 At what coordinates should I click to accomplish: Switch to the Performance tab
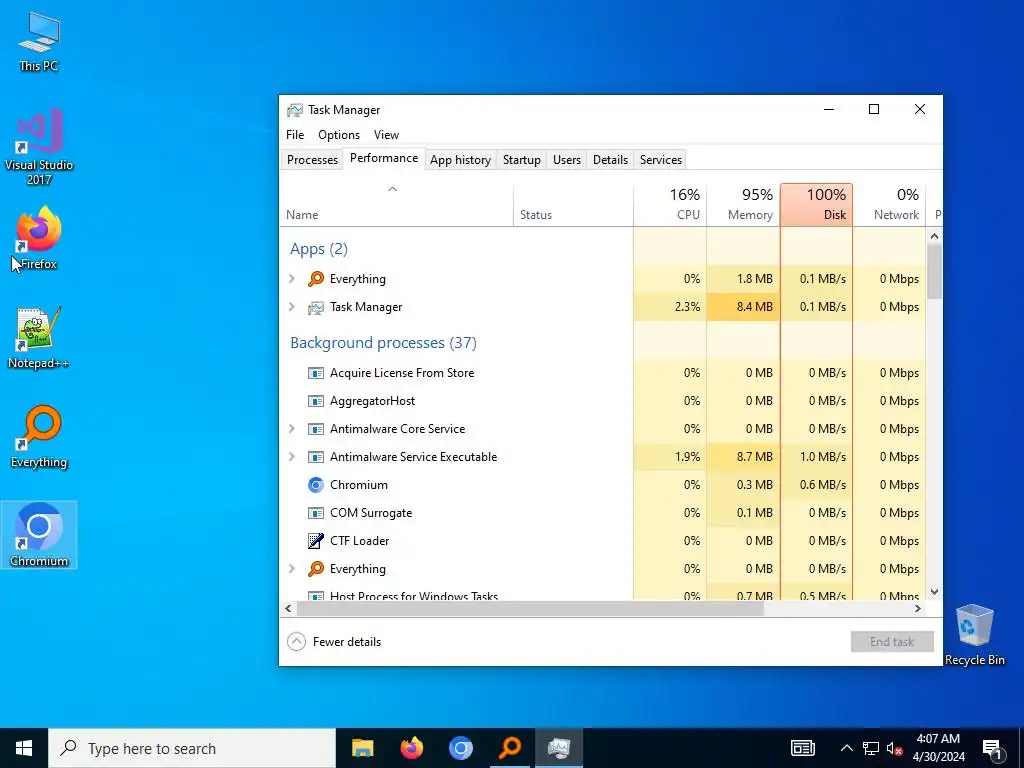coord(384,158)
